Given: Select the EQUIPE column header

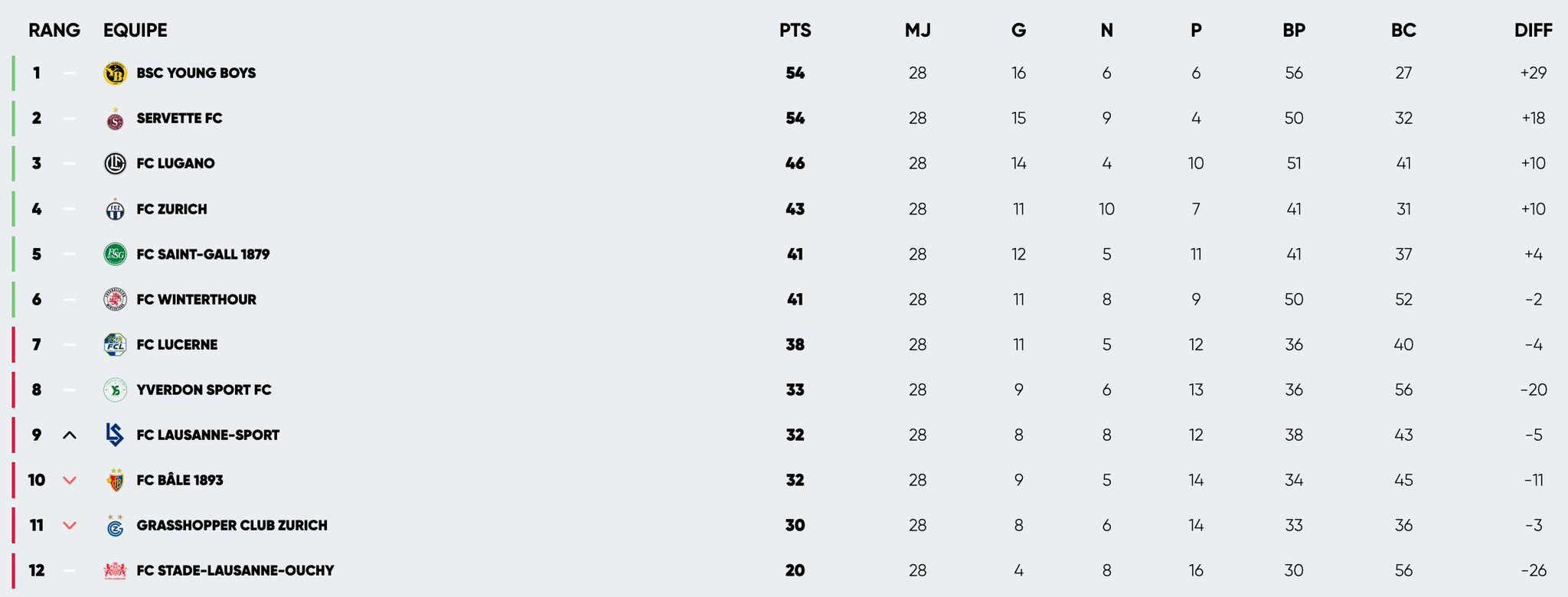Looking at the screenshot, I should [136, 31].
